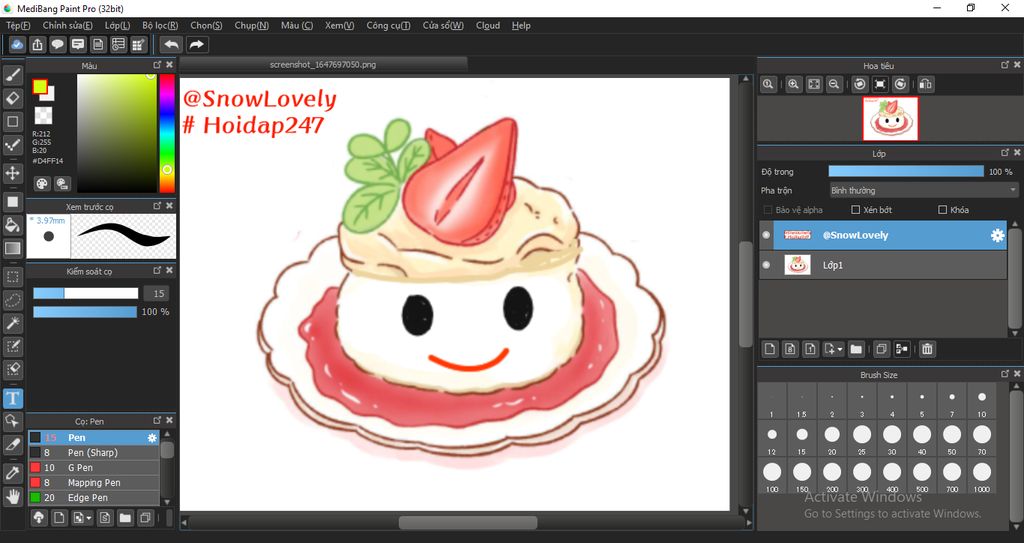Click the Redo arrow in the toolbar
1024x543 pixels.
tap(196, 44)
